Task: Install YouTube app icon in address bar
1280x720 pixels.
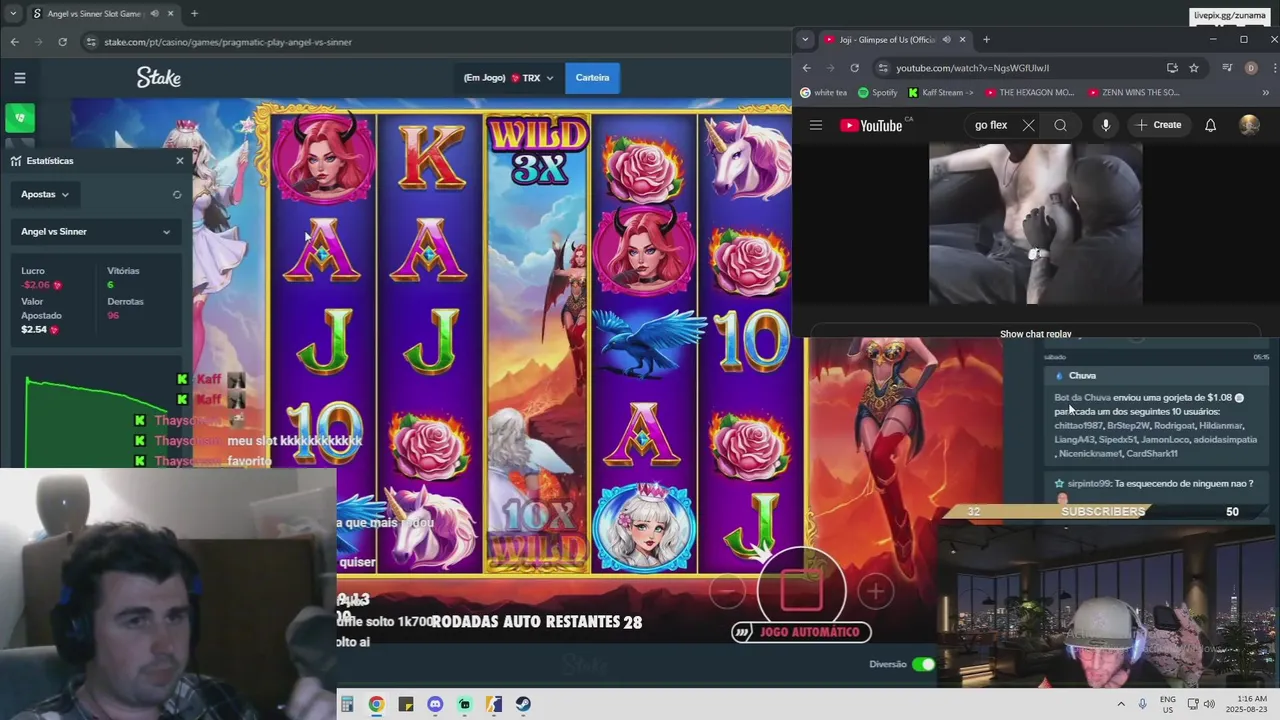Action: point(1172,68)
